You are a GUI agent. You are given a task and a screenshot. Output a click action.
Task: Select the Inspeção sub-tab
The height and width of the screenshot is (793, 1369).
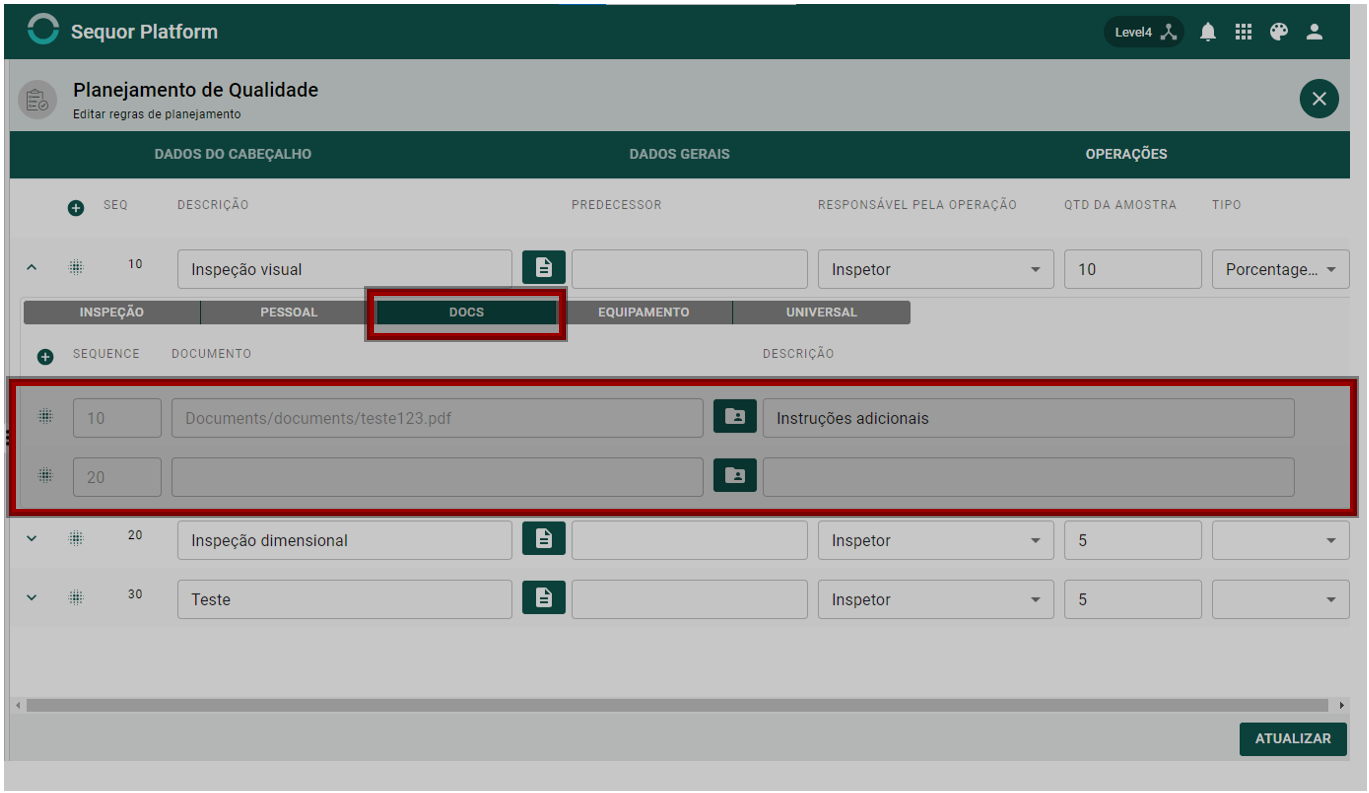pyautogui.click(x=112, y=312)
